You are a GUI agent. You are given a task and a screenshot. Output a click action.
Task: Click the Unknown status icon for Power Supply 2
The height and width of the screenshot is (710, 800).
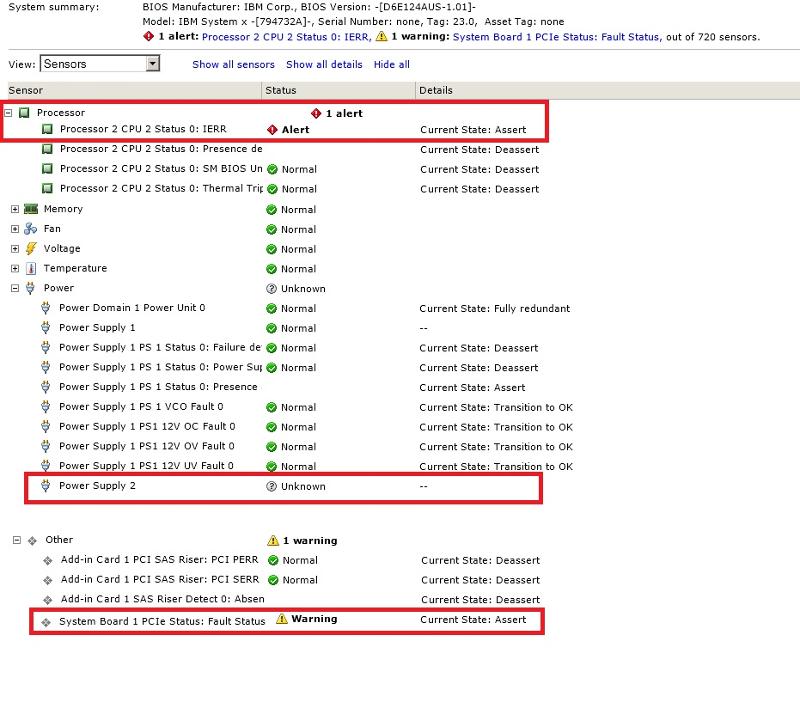(271, 487)
